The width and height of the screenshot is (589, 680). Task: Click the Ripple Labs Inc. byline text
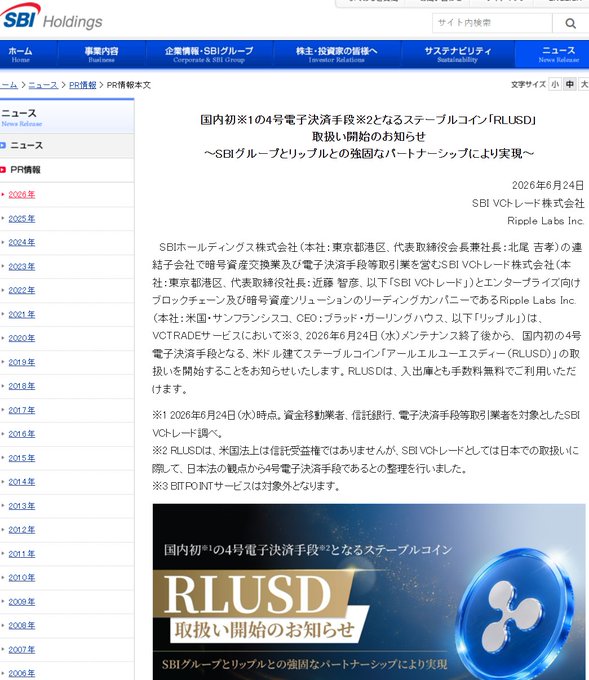[x=545, y=221]
